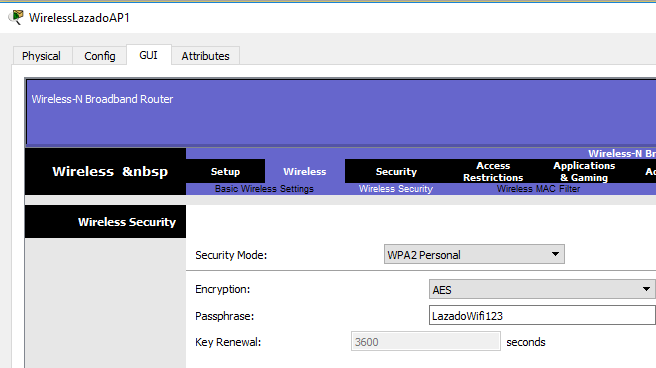
Task: Click the Key Renewal label
Action: pyautogui.click(x=228, y=342)
